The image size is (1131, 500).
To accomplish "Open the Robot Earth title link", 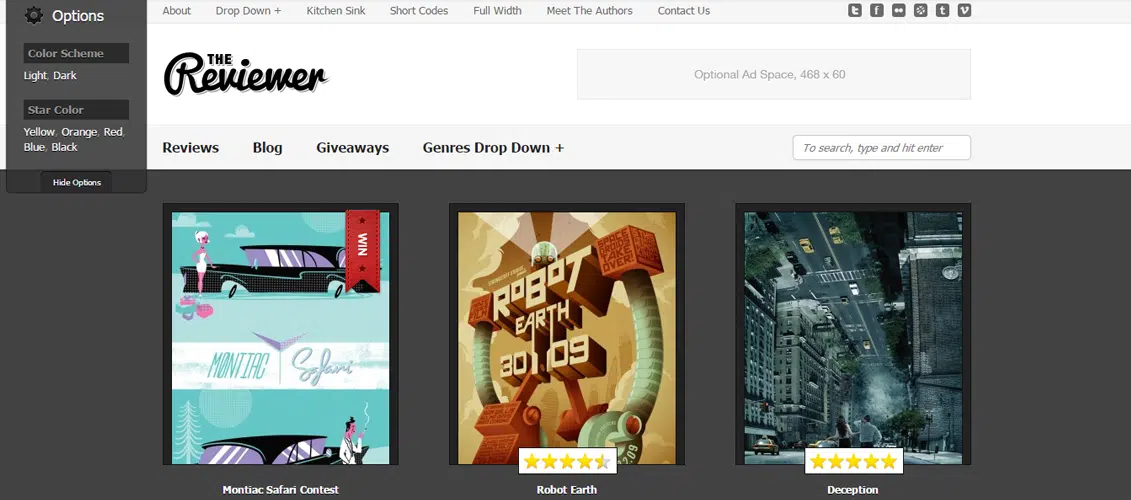I will click(x=566, y=490).
